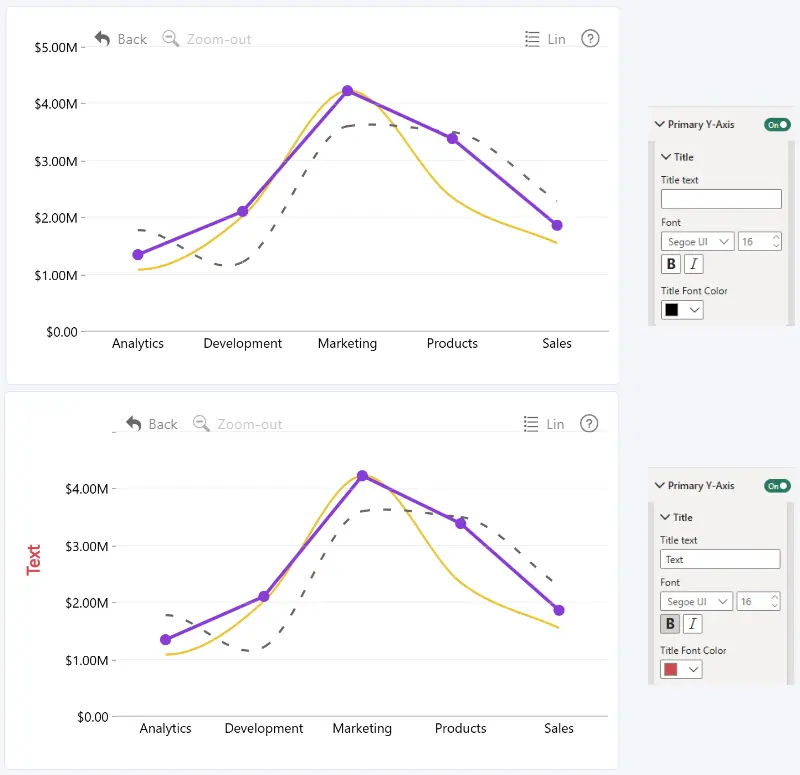Turn off the lower Primary Y-Axis switch
The width and height of the screenshot is (800, 775).
pos(777,486)
